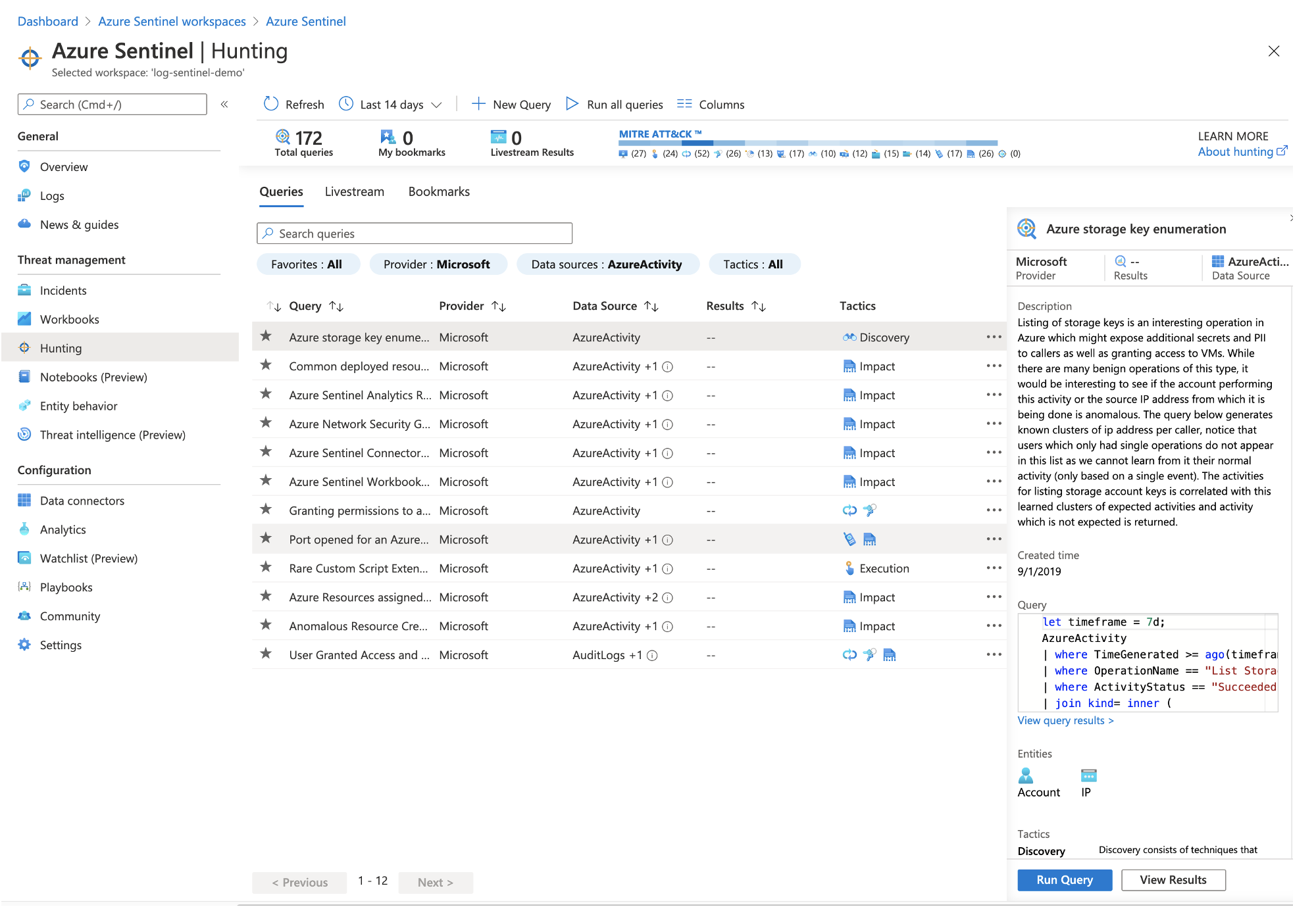Click the Search queries input field
1316x909 pixels.
(415, 233)
